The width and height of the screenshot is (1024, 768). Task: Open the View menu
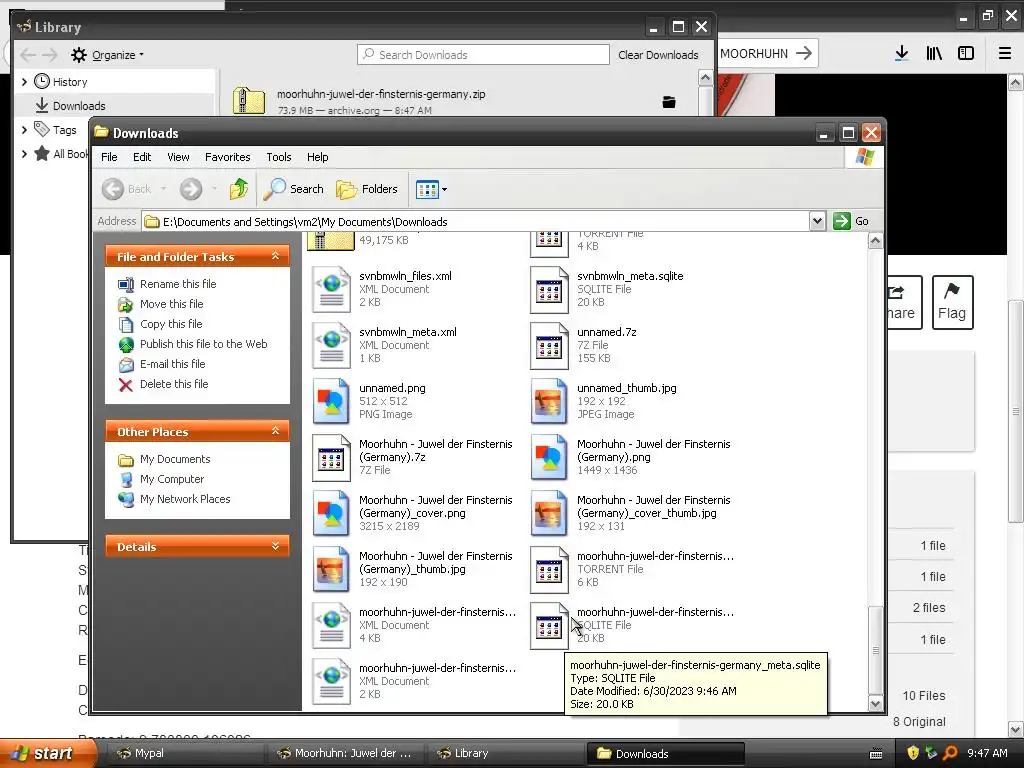(x=178, y=157)
